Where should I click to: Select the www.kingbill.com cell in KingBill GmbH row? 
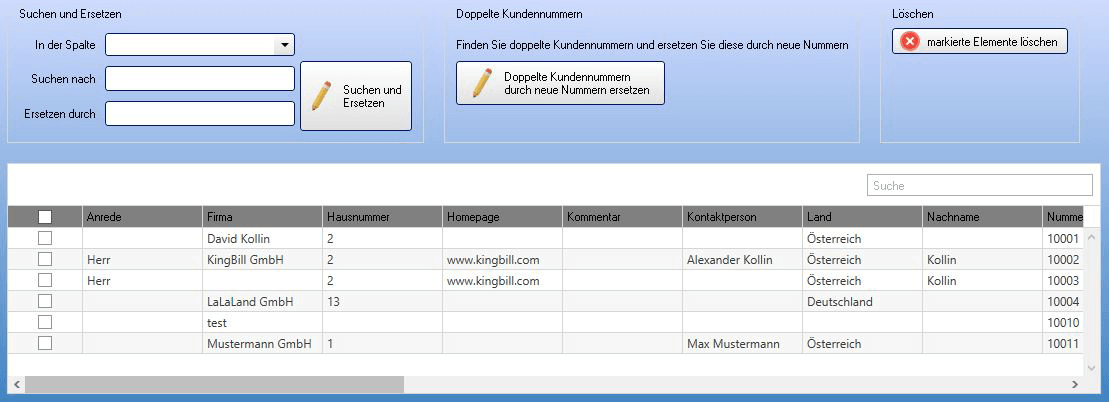click(493, 260)
